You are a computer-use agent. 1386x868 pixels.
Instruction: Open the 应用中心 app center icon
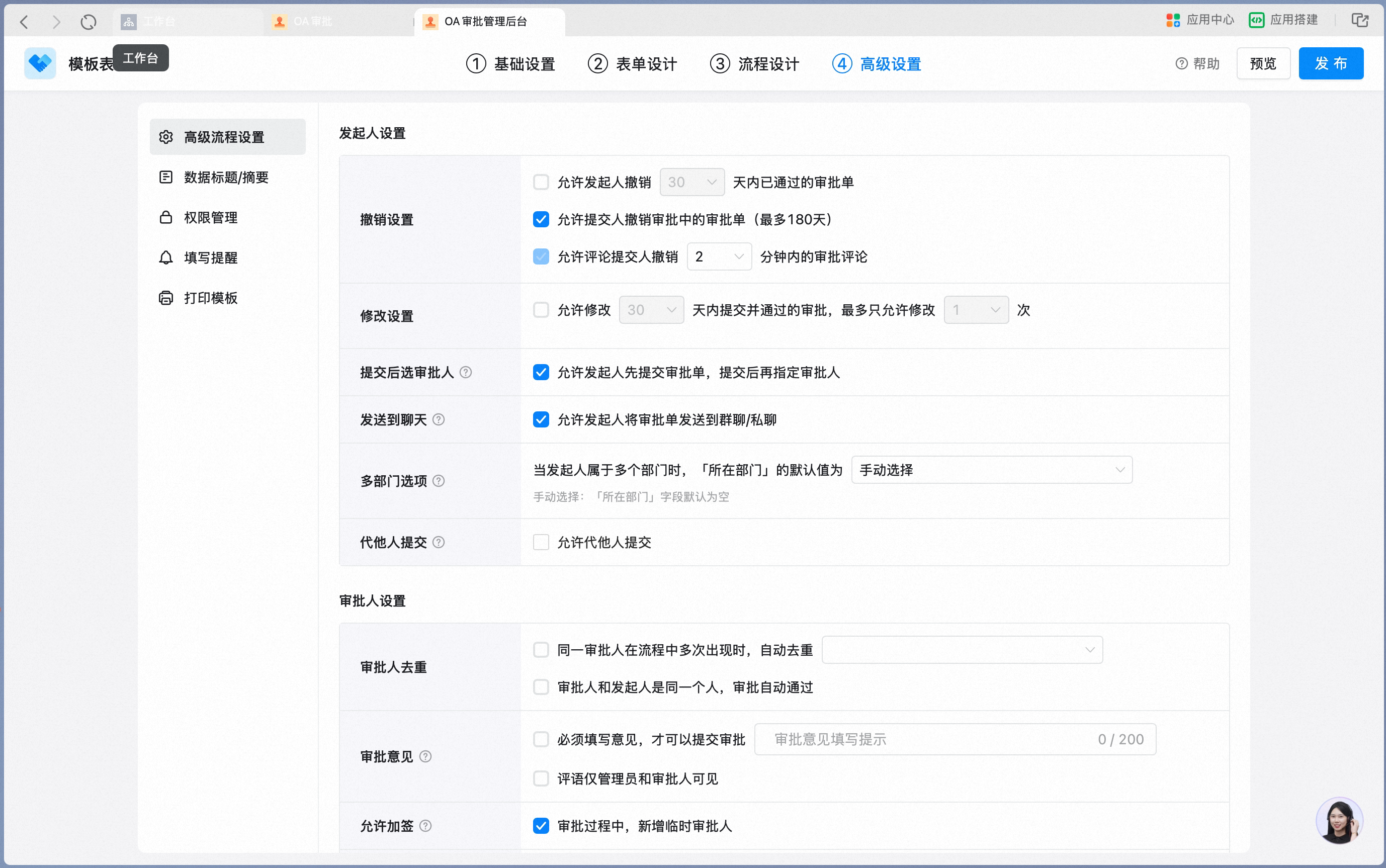pos(1172,20)
